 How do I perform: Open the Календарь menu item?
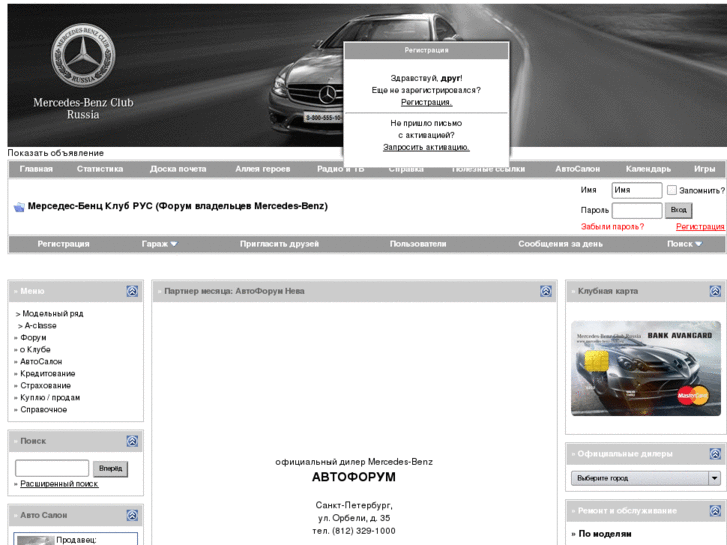(x=648, y=169)
